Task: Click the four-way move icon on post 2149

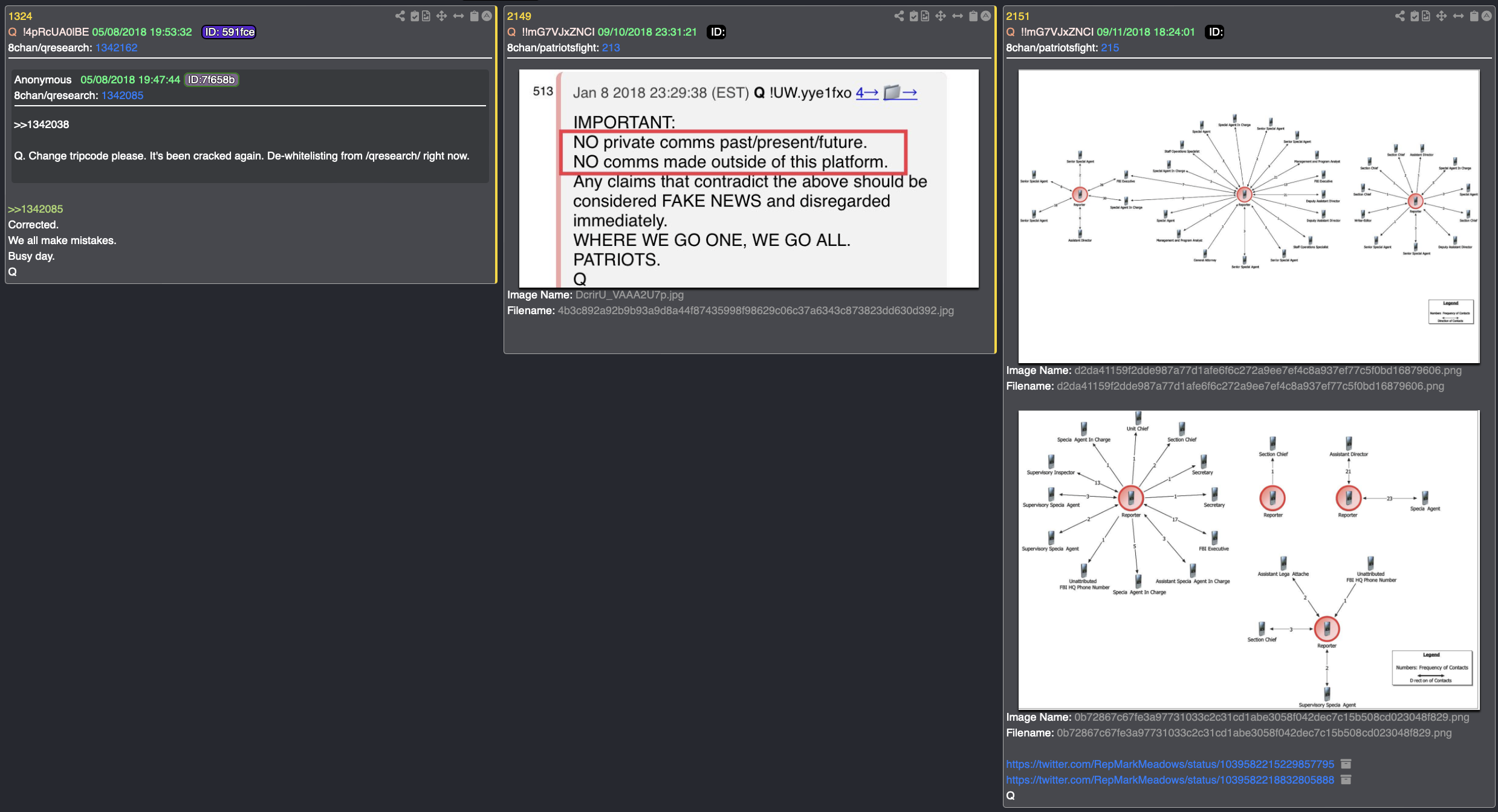Action: pos(940,16)
